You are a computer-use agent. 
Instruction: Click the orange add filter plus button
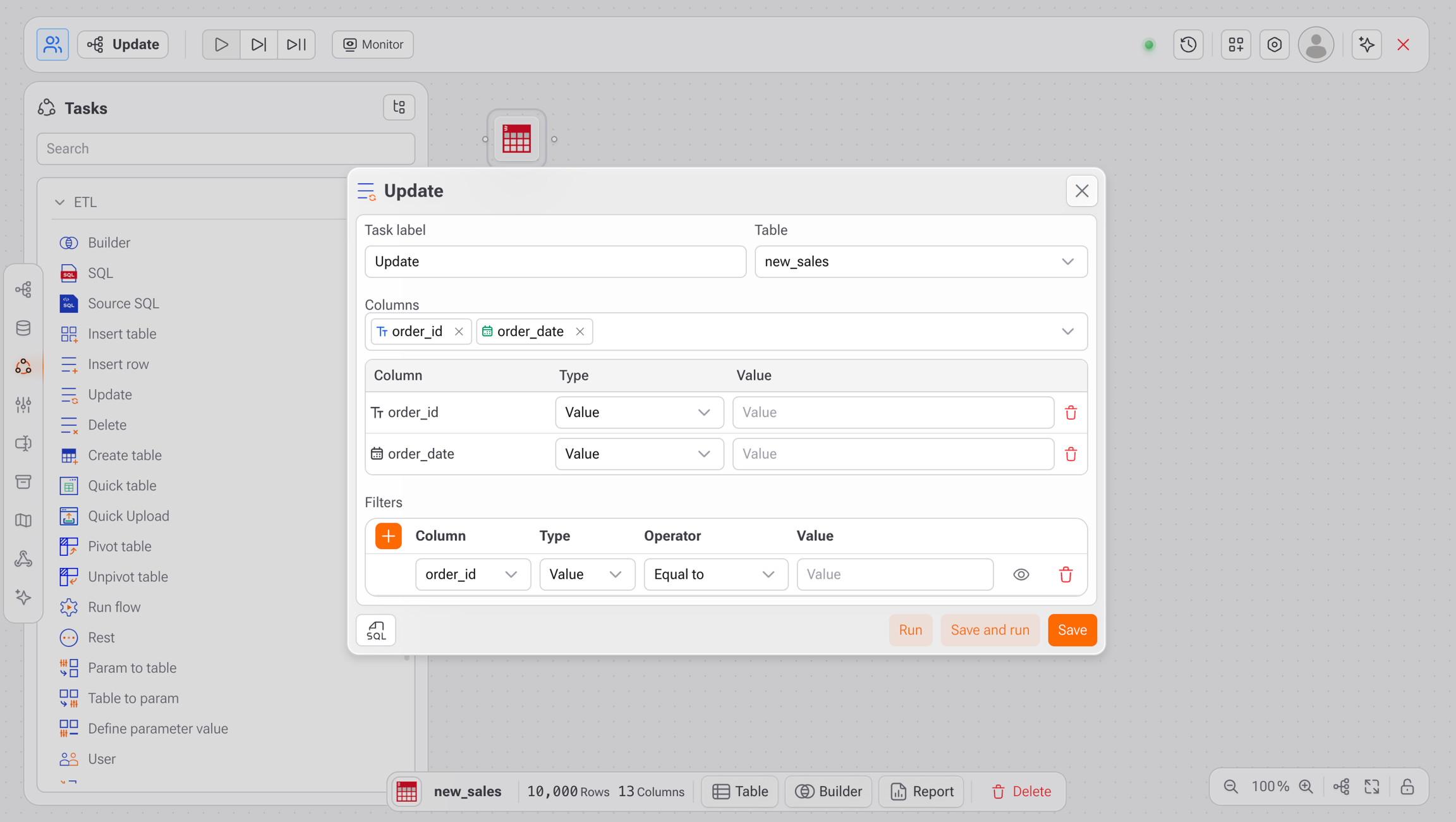pyautogui.click(x=388, y=536)
